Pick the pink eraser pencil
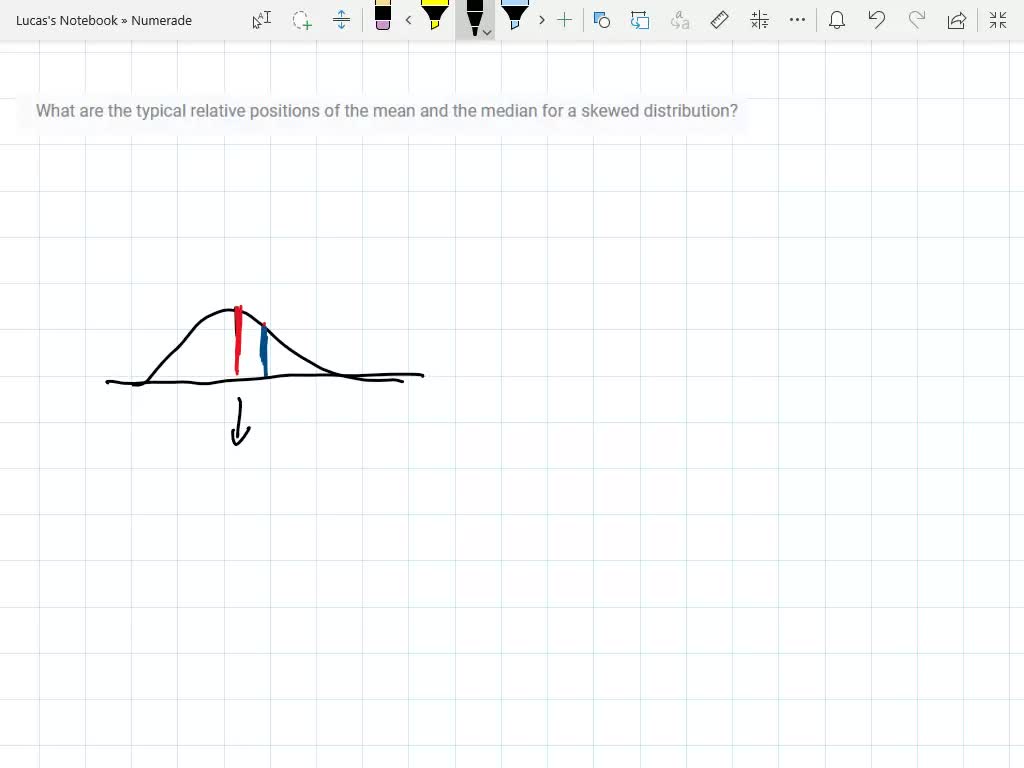Screen dimensions: 1024x768 (383, 19)
